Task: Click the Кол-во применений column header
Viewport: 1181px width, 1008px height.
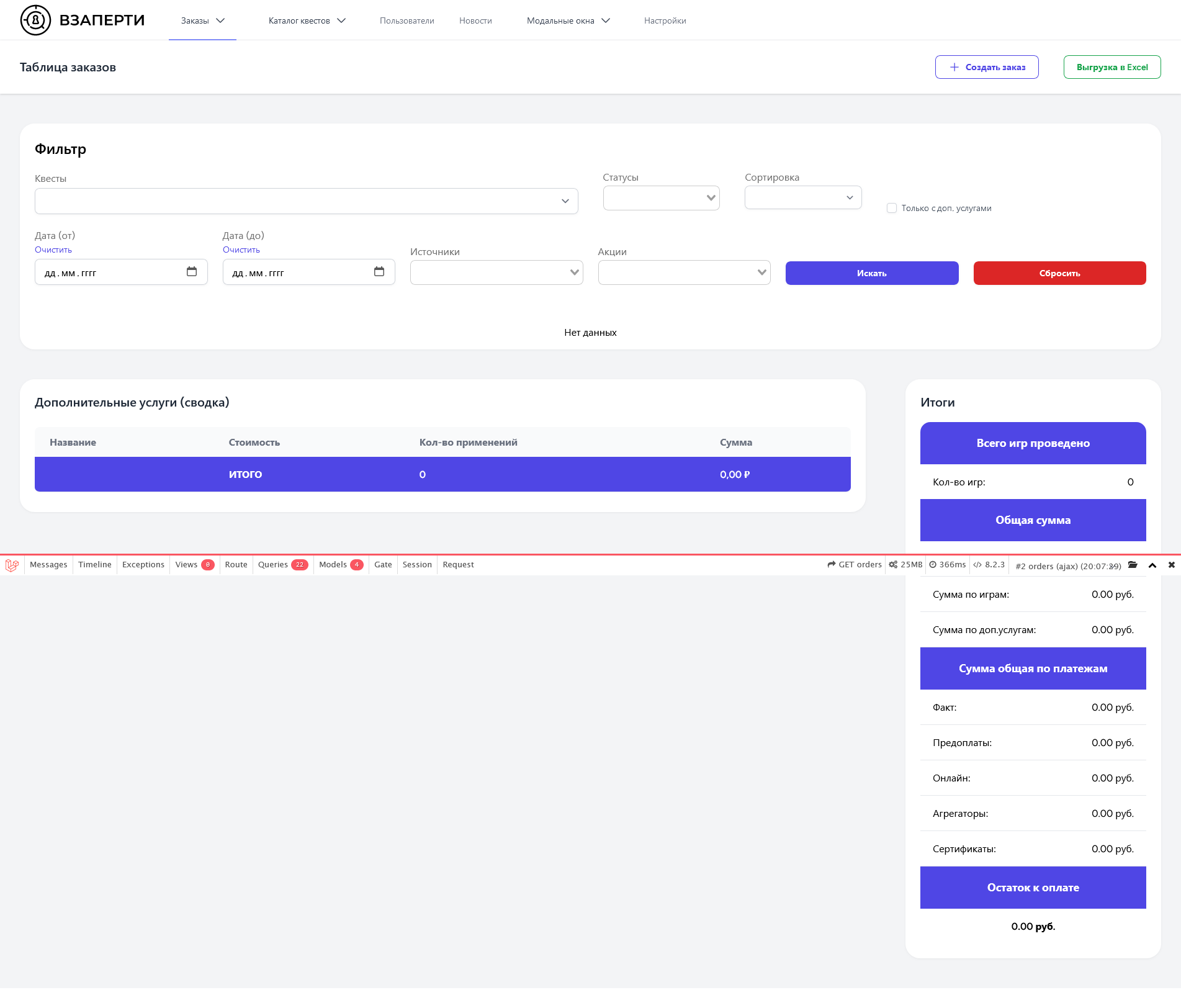Action: pos(469,443)
